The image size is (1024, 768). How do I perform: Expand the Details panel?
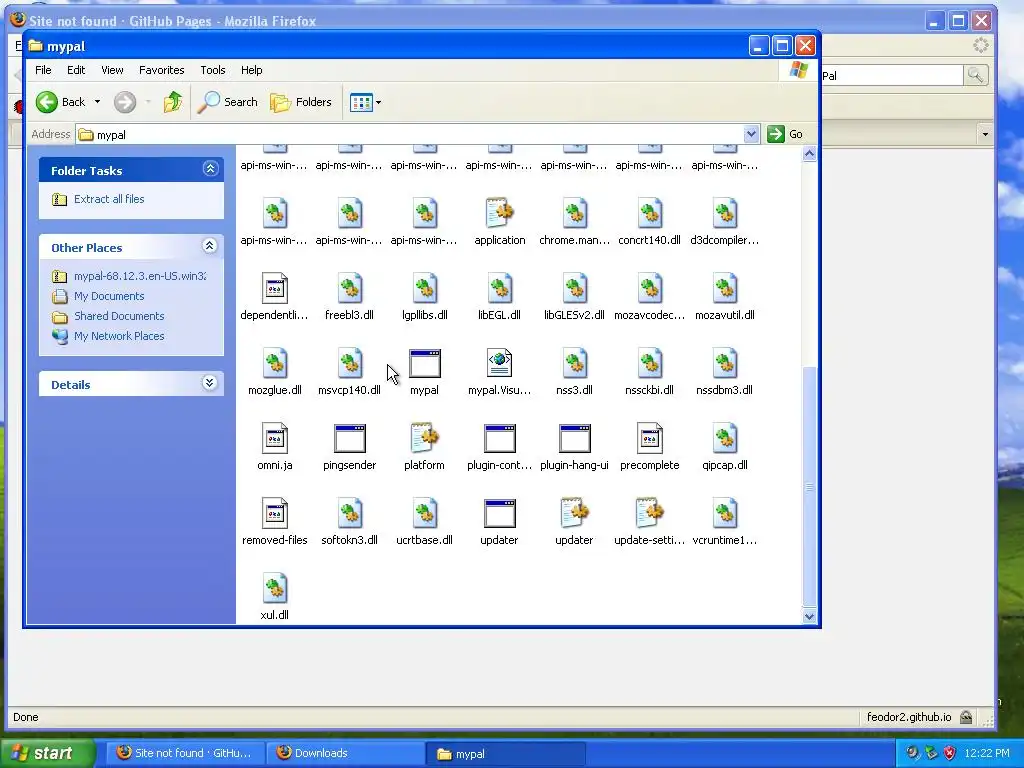pyautogui.click(x=210, y=383)
